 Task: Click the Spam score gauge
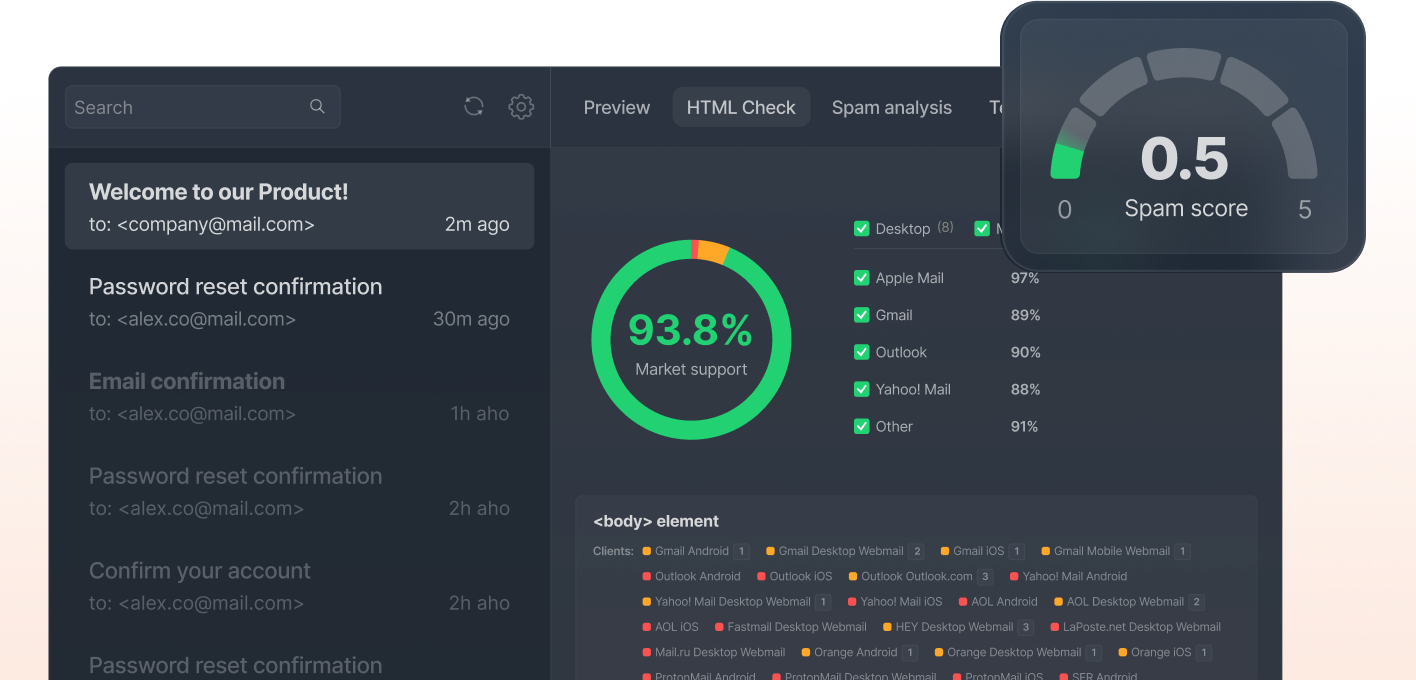pos(1184,140)
